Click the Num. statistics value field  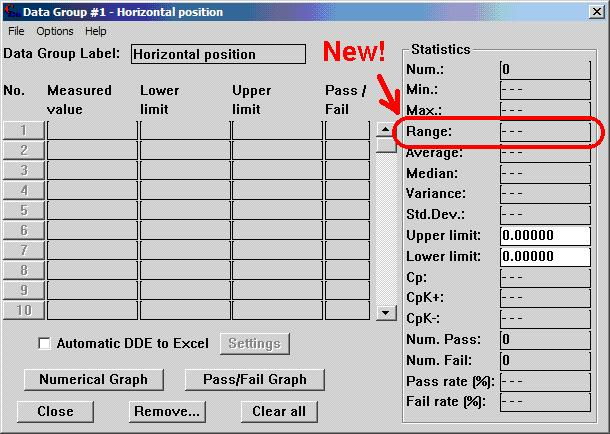point(545,70)
